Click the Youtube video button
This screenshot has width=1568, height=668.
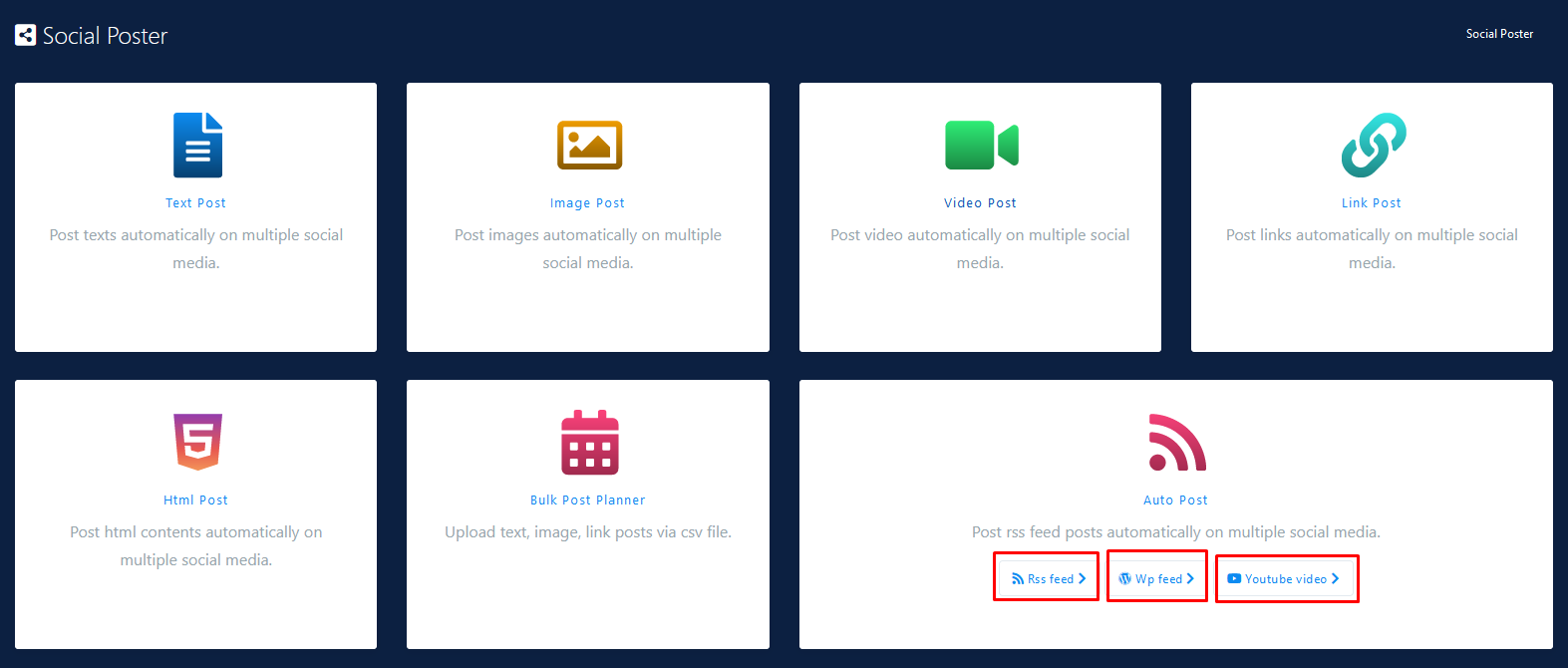tap(1285, 579)
